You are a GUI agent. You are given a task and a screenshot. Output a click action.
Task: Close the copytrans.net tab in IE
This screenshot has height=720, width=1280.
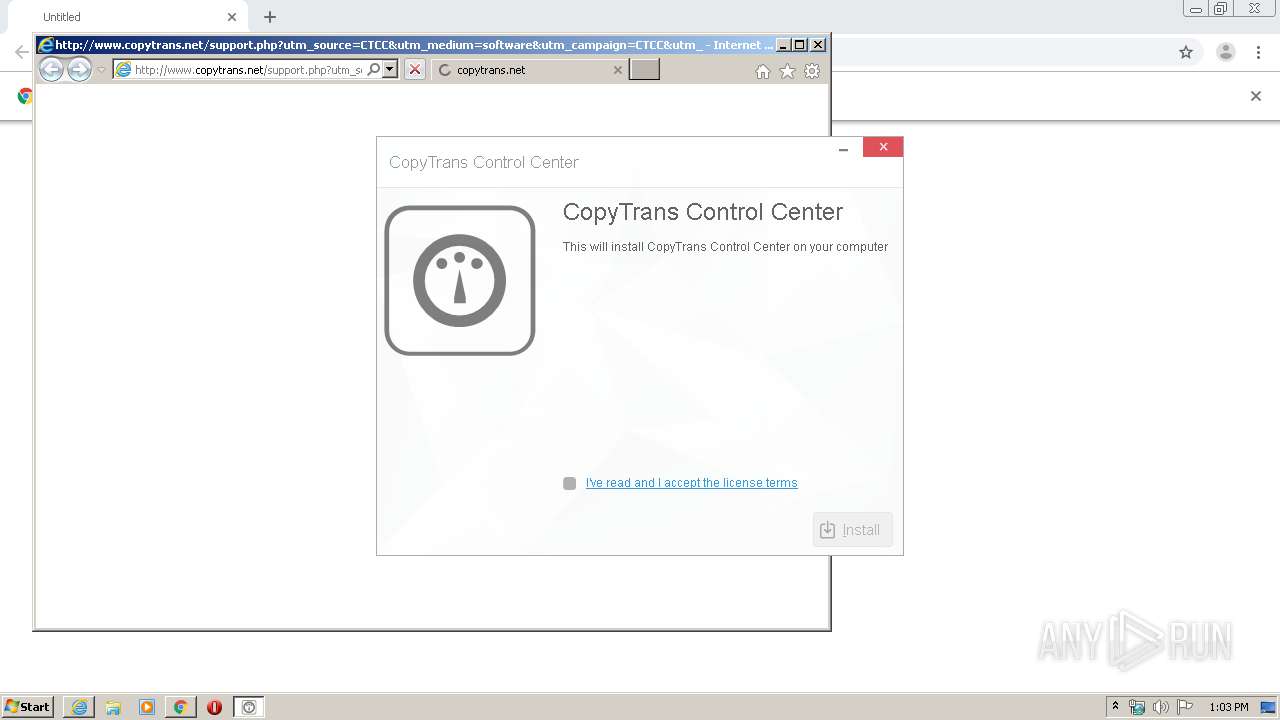pos(617,70)
